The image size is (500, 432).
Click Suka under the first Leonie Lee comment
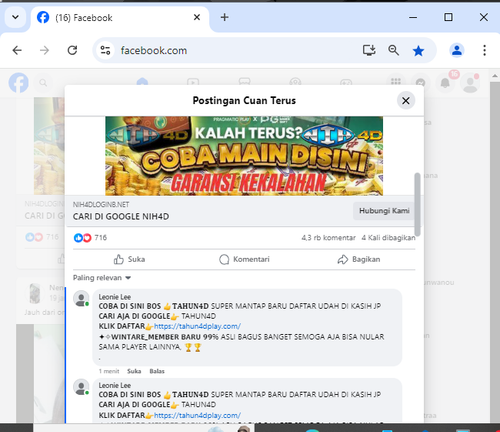coord(134,371)
